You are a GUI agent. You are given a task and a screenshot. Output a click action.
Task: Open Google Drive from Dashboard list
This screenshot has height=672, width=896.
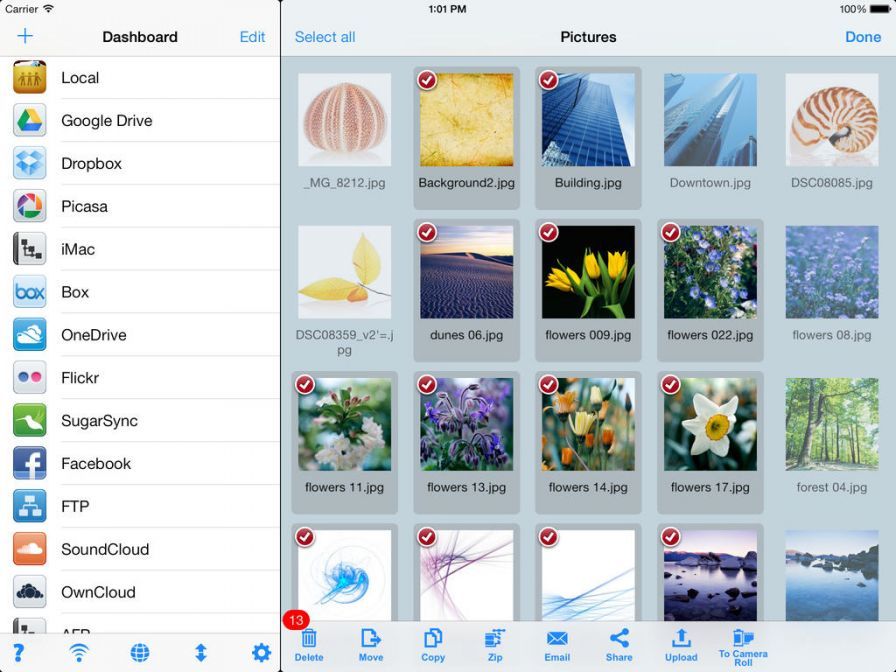(x=106, y=121)
